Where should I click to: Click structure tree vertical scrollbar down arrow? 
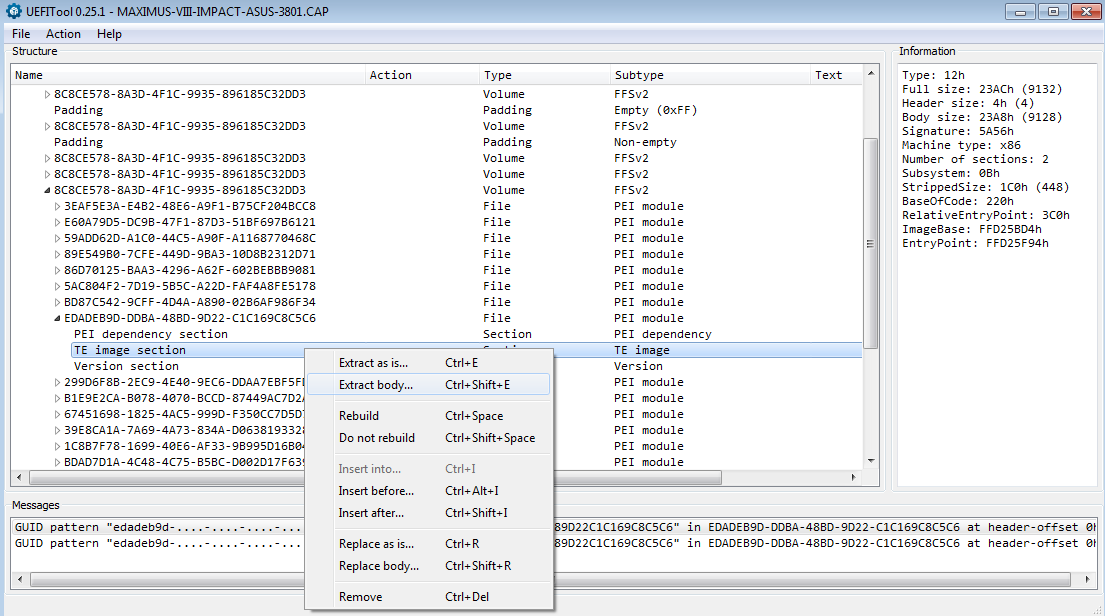871,461
